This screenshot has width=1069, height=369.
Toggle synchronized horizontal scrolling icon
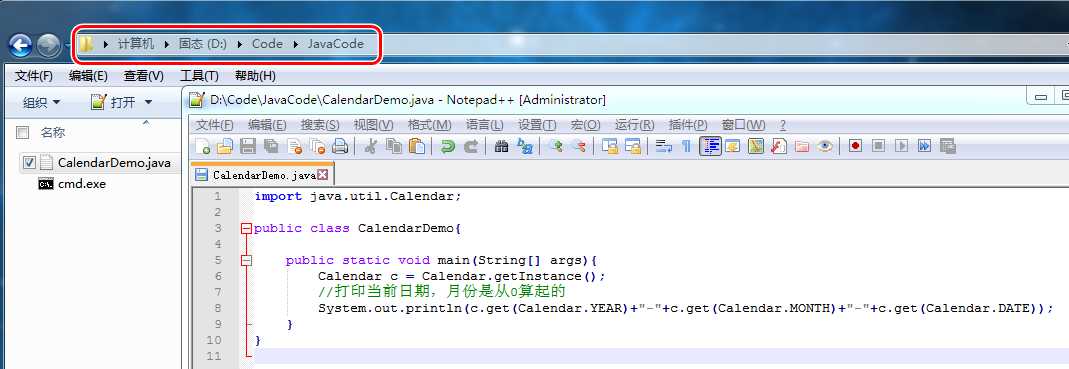point(633,146)
